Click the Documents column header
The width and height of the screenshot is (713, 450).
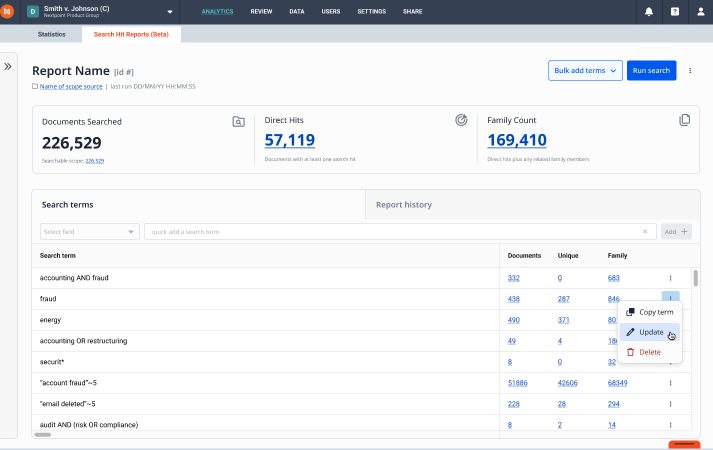524,255
